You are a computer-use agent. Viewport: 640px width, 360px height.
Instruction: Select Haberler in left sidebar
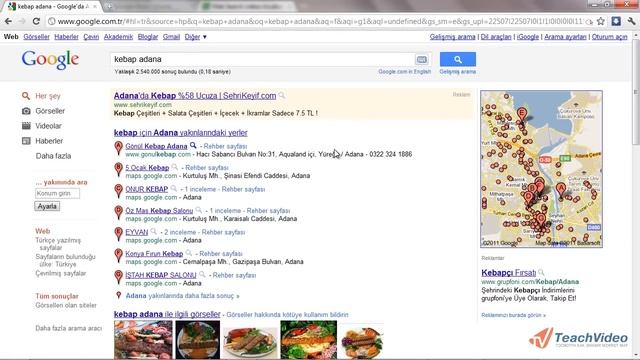click(x=49, y=141)
